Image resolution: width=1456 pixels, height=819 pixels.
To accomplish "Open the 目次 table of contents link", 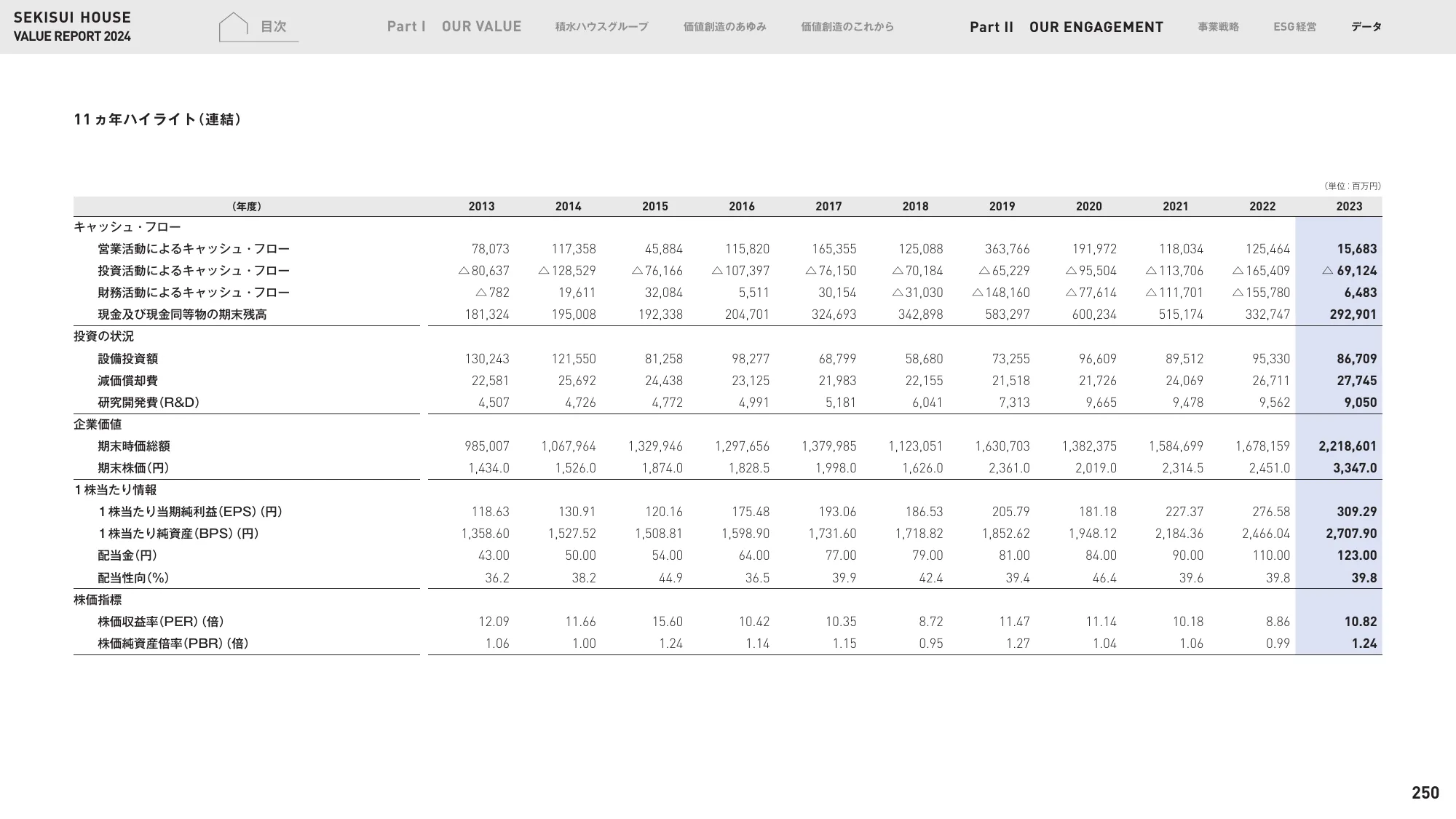I will pyautogui.click(x=274, y=27).
